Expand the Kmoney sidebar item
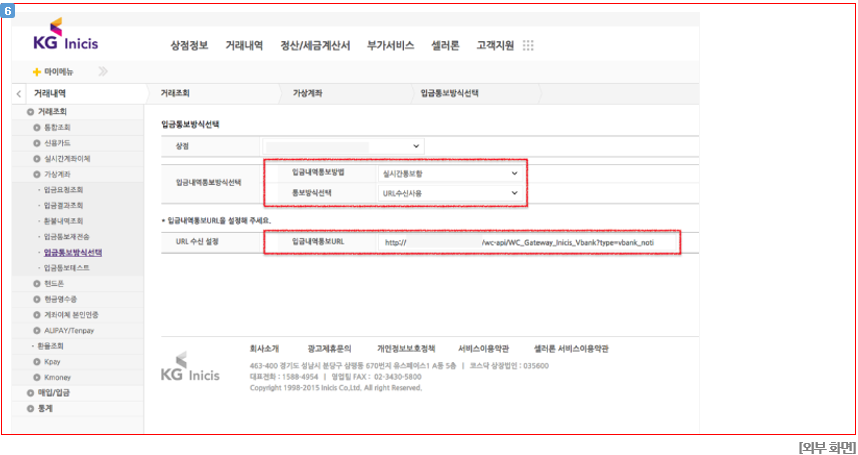858x455 pixels. point(37,377)
